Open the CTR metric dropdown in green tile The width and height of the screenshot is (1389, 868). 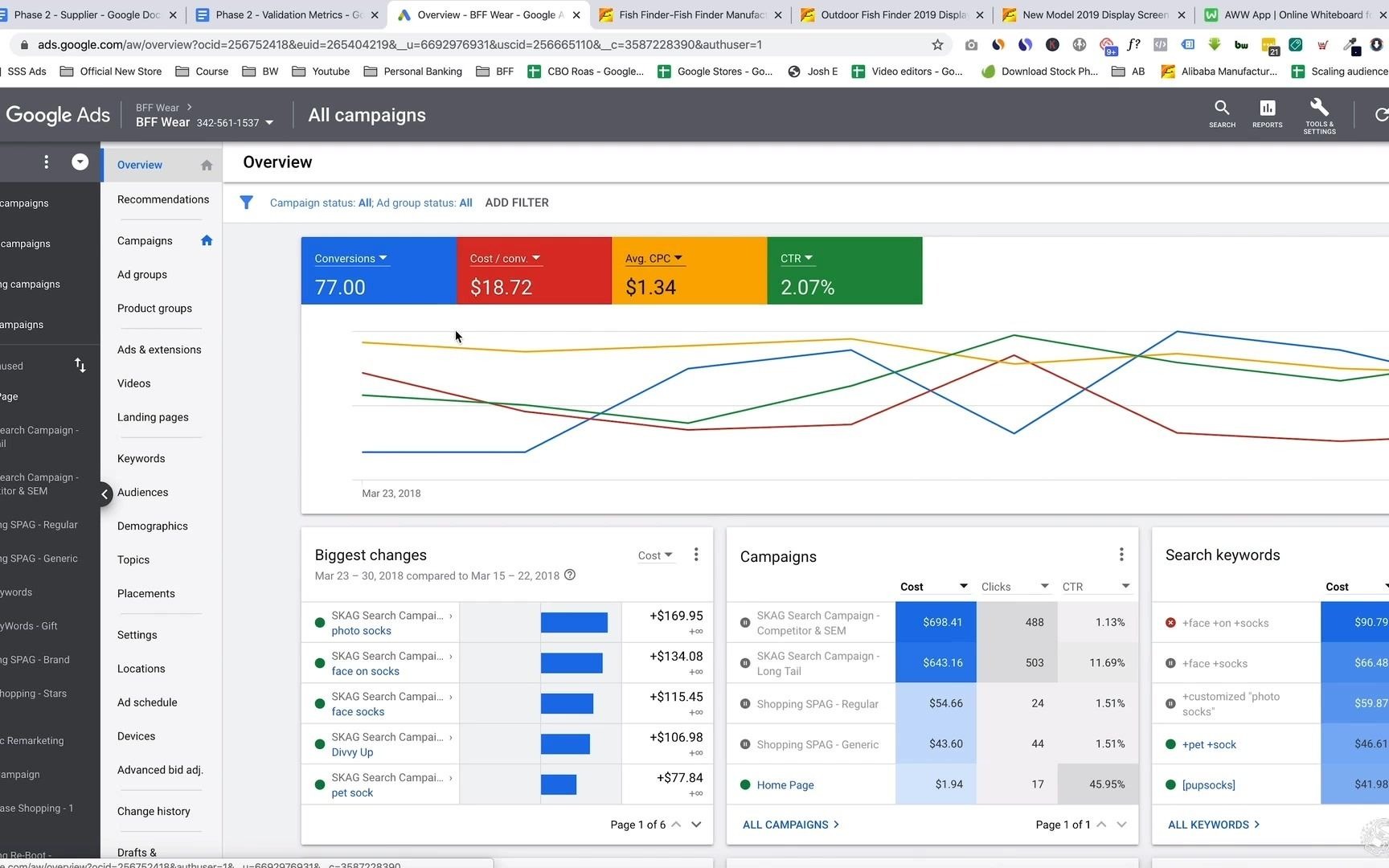pyautogui.click(x=797, y=258)
